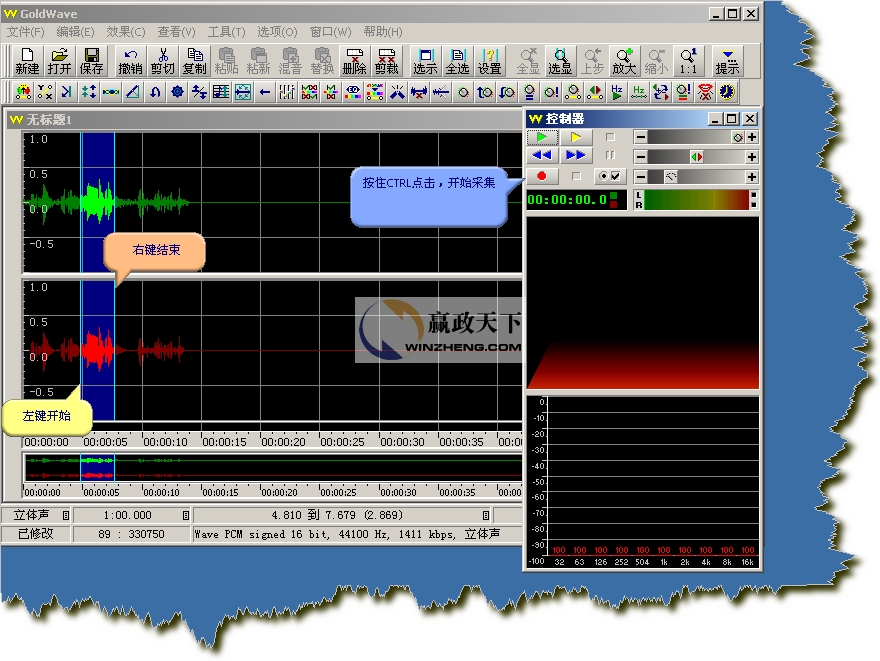880x661 pixels.
Task: Save the audio using the 保存 icon
Action: point(91,61)
